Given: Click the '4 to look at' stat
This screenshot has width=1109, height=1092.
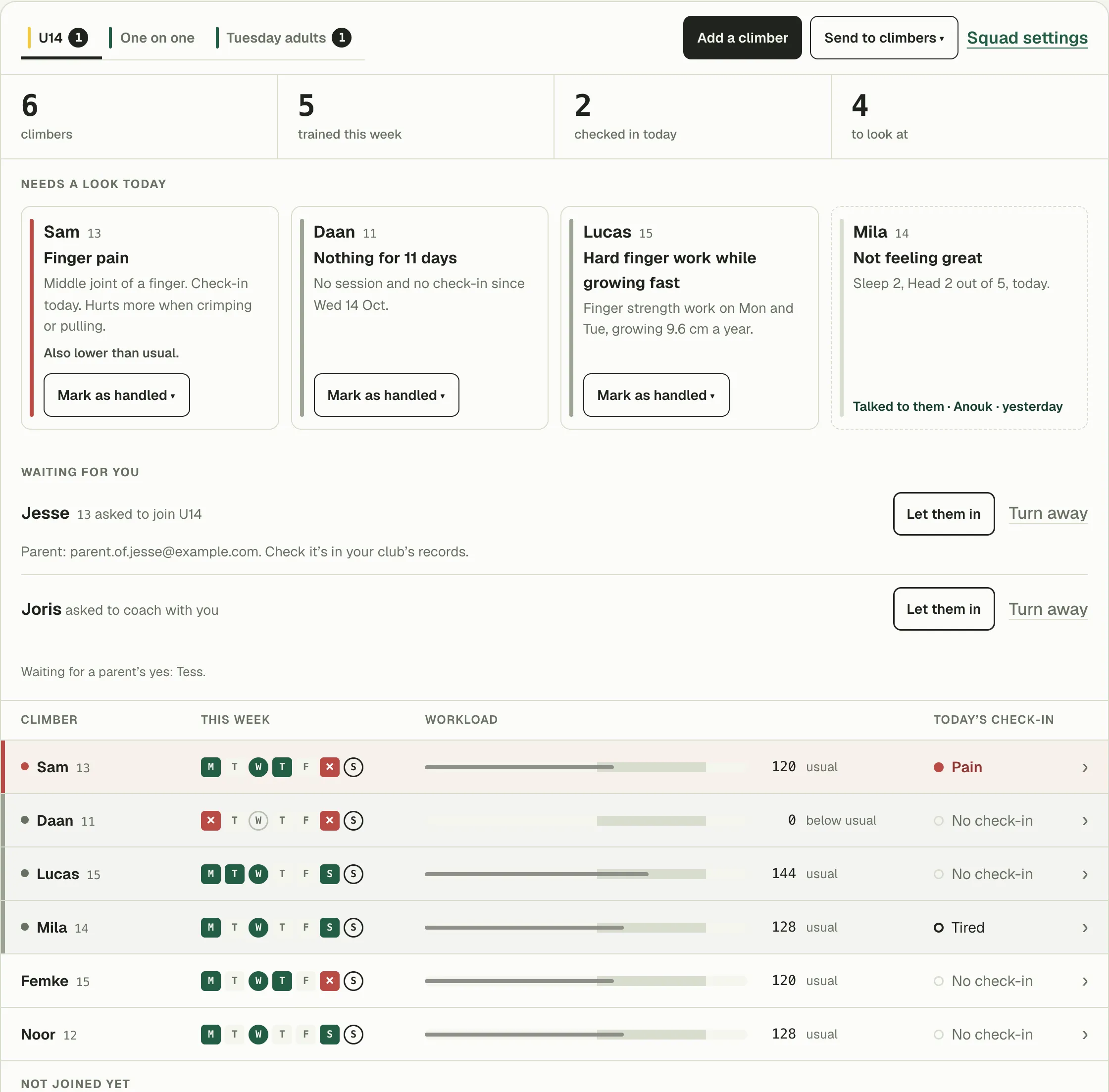Looking at the screenshot, I should (x=969, y=117).
